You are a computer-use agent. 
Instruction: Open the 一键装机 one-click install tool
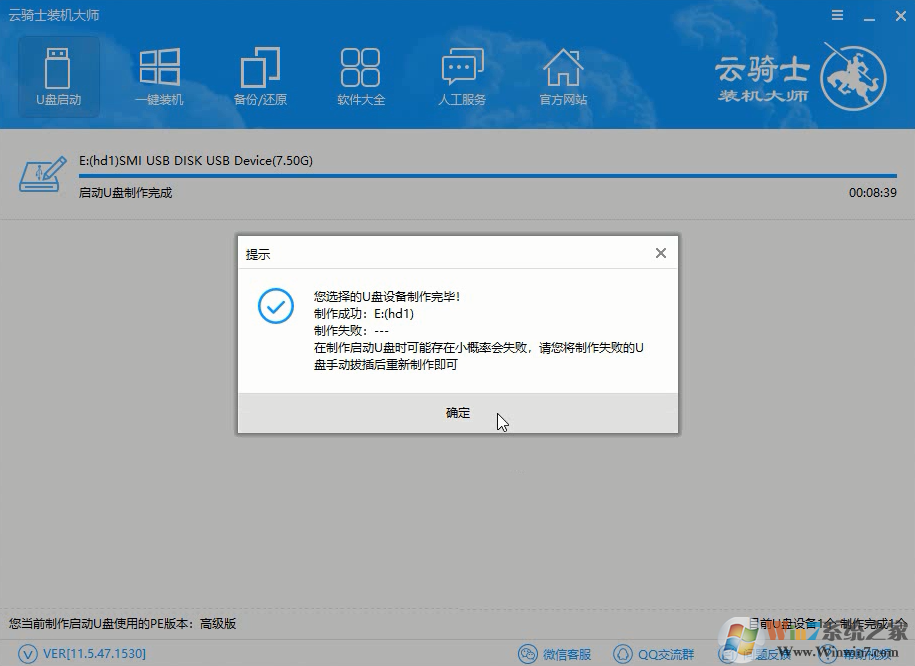(x=159, y=75)
